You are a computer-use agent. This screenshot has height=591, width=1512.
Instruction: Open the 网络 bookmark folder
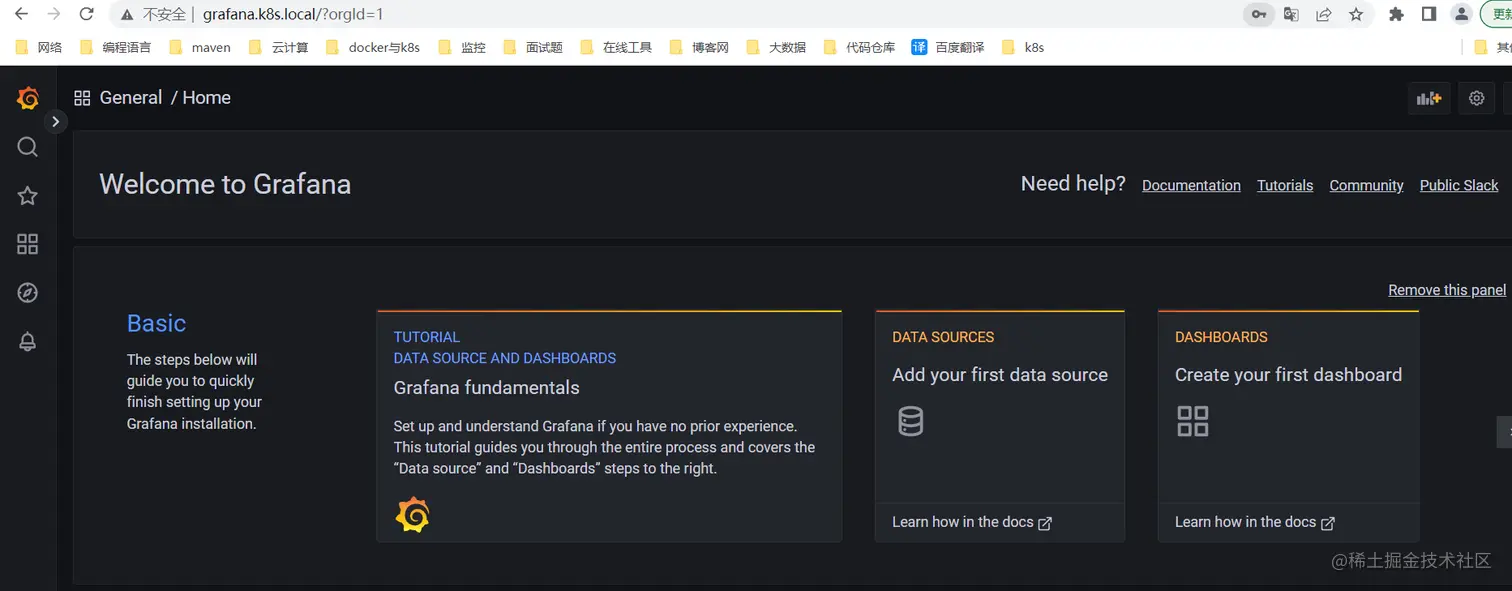(39, 47)
